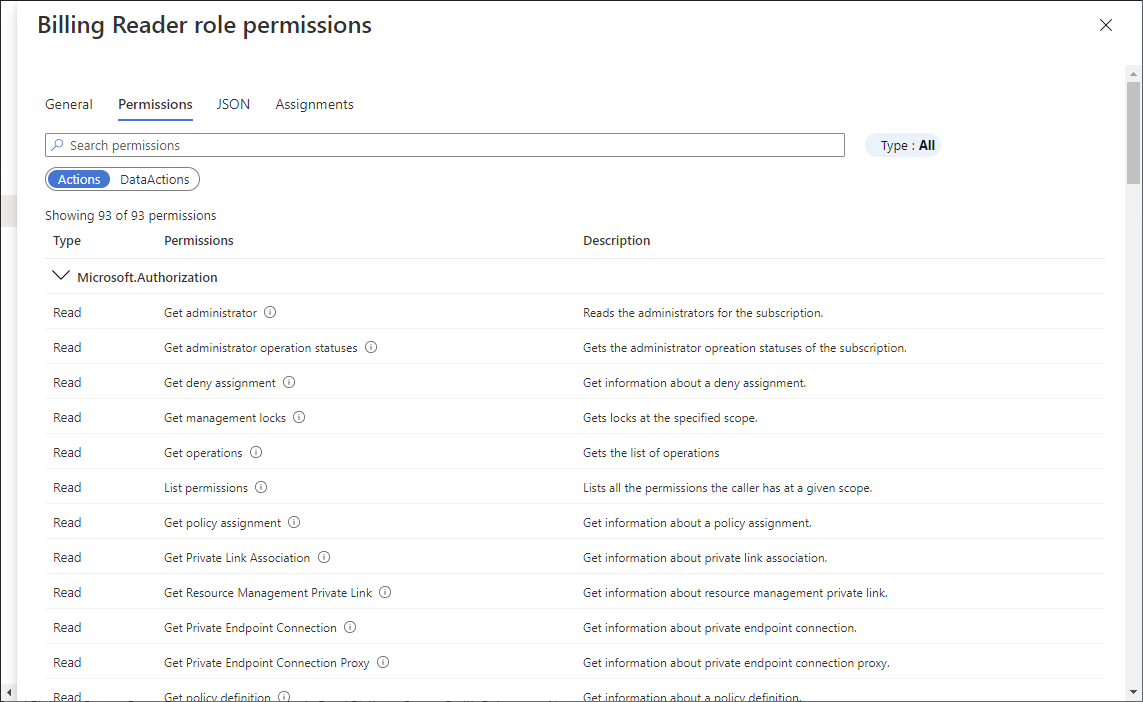Click 'Get Private Endpoint Connection' permission name
Image resolution: width=1143 pixels, height=702 pixels.
click(251, 628)
